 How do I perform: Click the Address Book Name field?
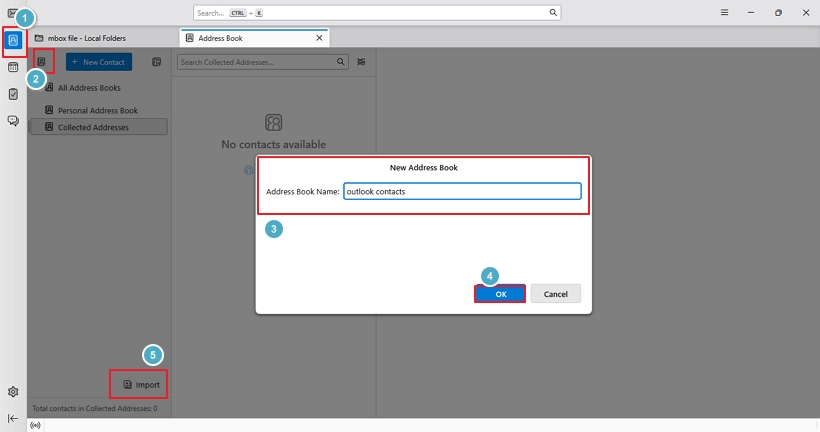[x=462, y=191]
